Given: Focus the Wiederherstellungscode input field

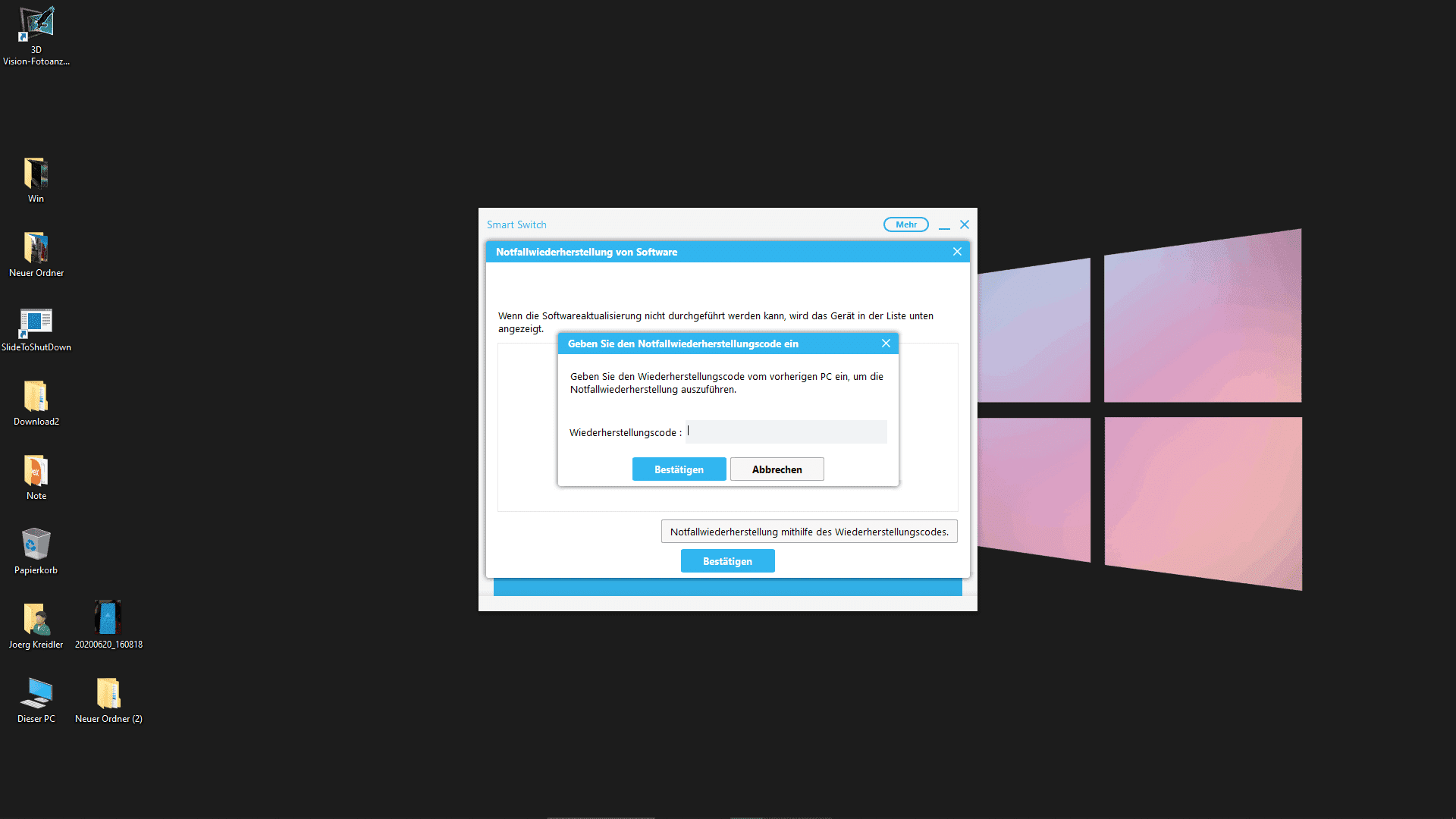Looking at the screenshot, I should point(786,431).
